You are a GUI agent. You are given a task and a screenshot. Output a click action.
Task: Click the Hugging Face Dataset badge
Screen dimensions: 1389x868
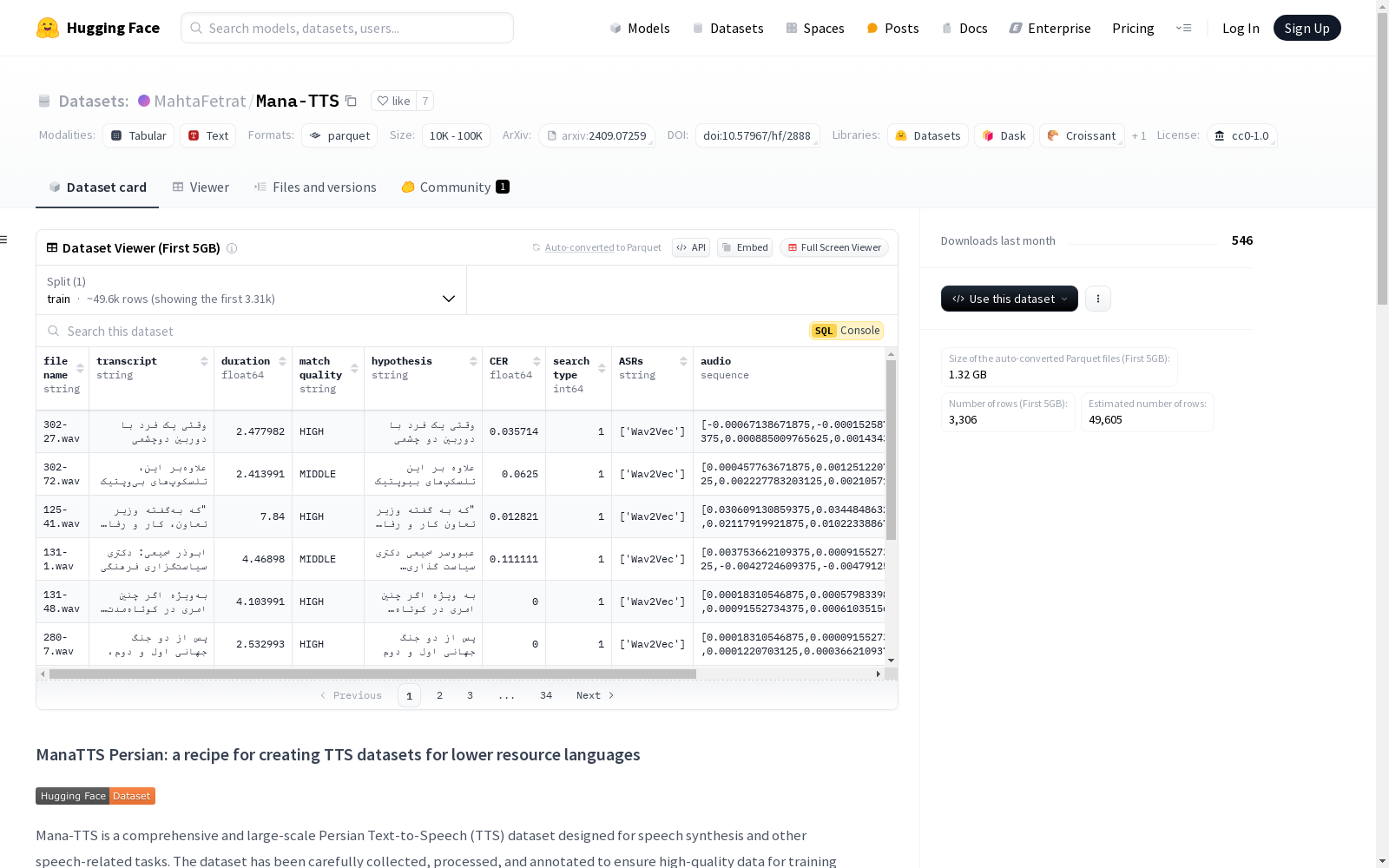pos(95,796)
